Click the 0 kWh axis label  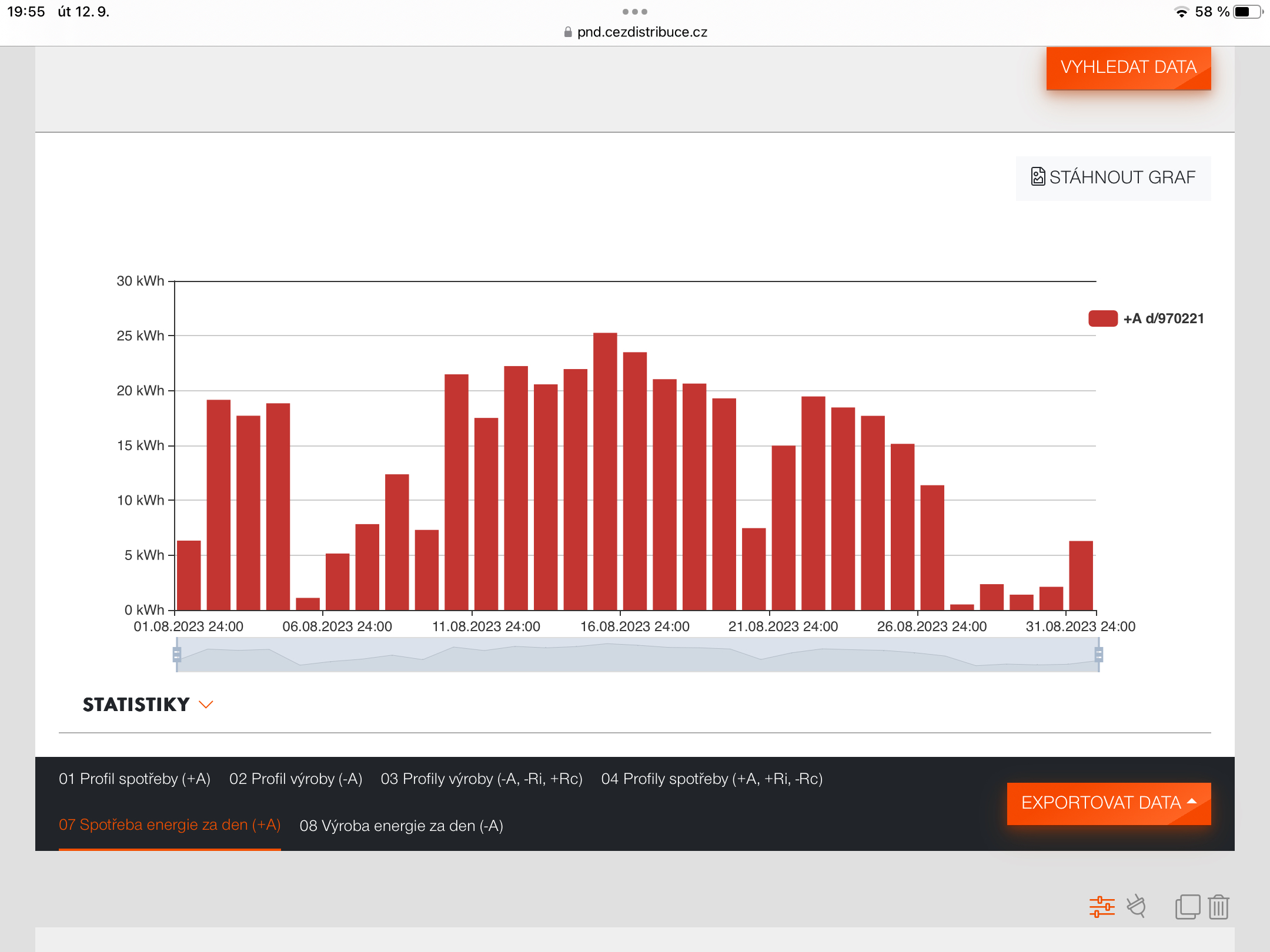click(144, 610)
